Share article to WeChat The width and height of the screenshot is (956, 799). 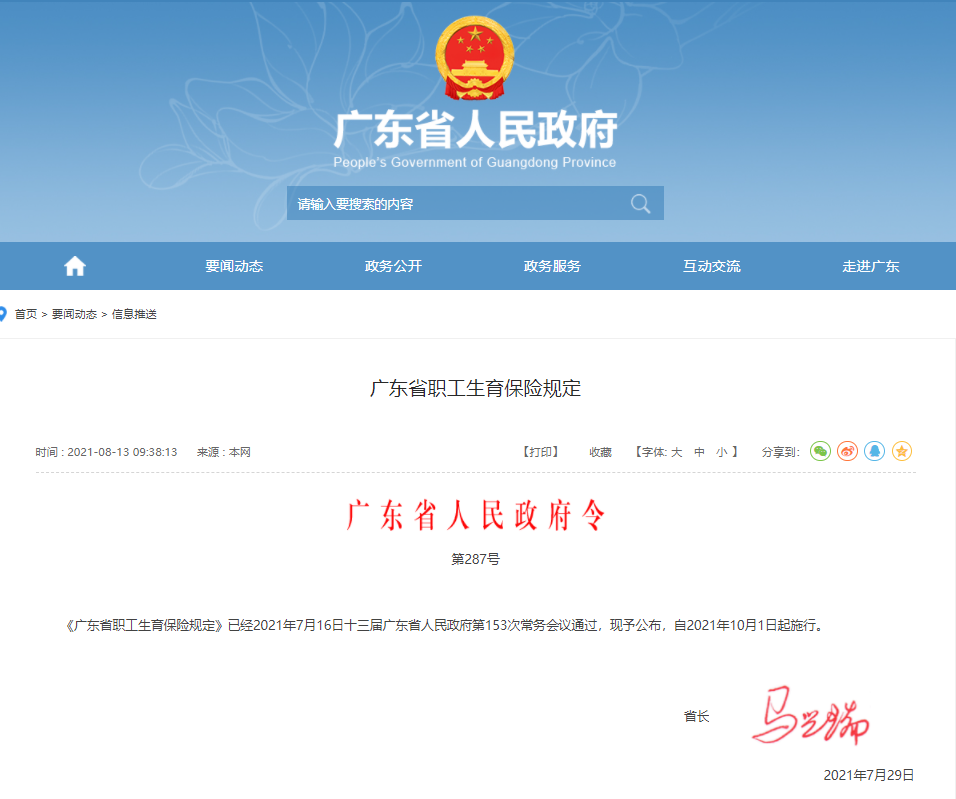pyautogui.click(x=820, y=452)
